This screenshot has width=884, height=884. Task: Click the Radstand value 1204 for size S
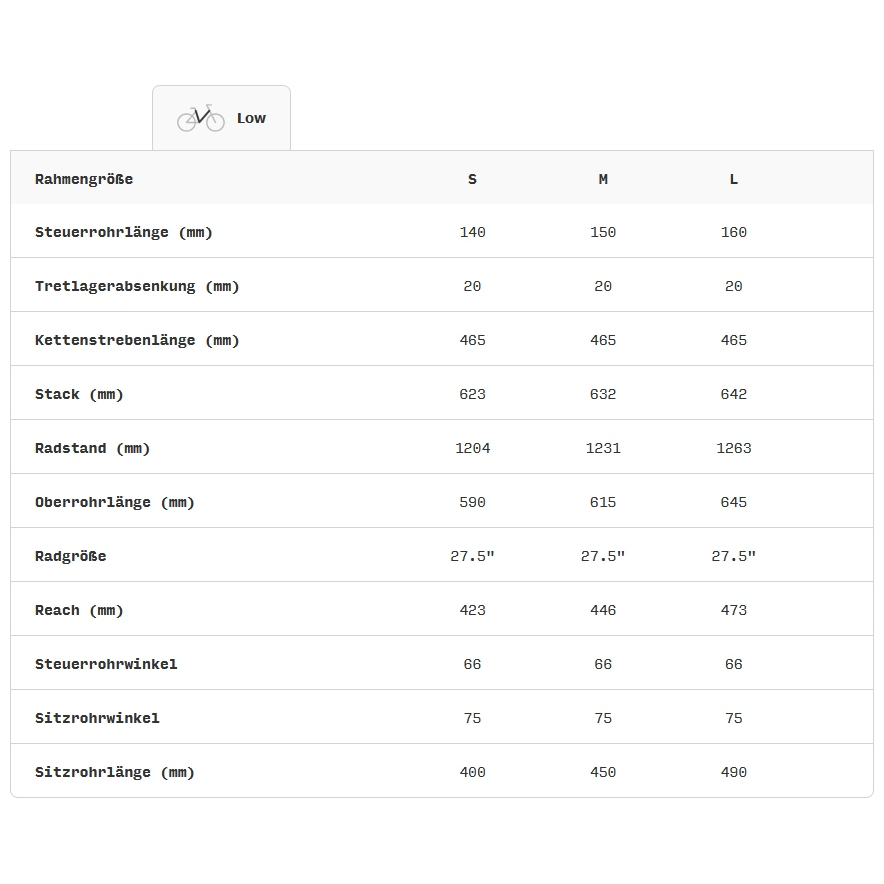pos(472,448)
